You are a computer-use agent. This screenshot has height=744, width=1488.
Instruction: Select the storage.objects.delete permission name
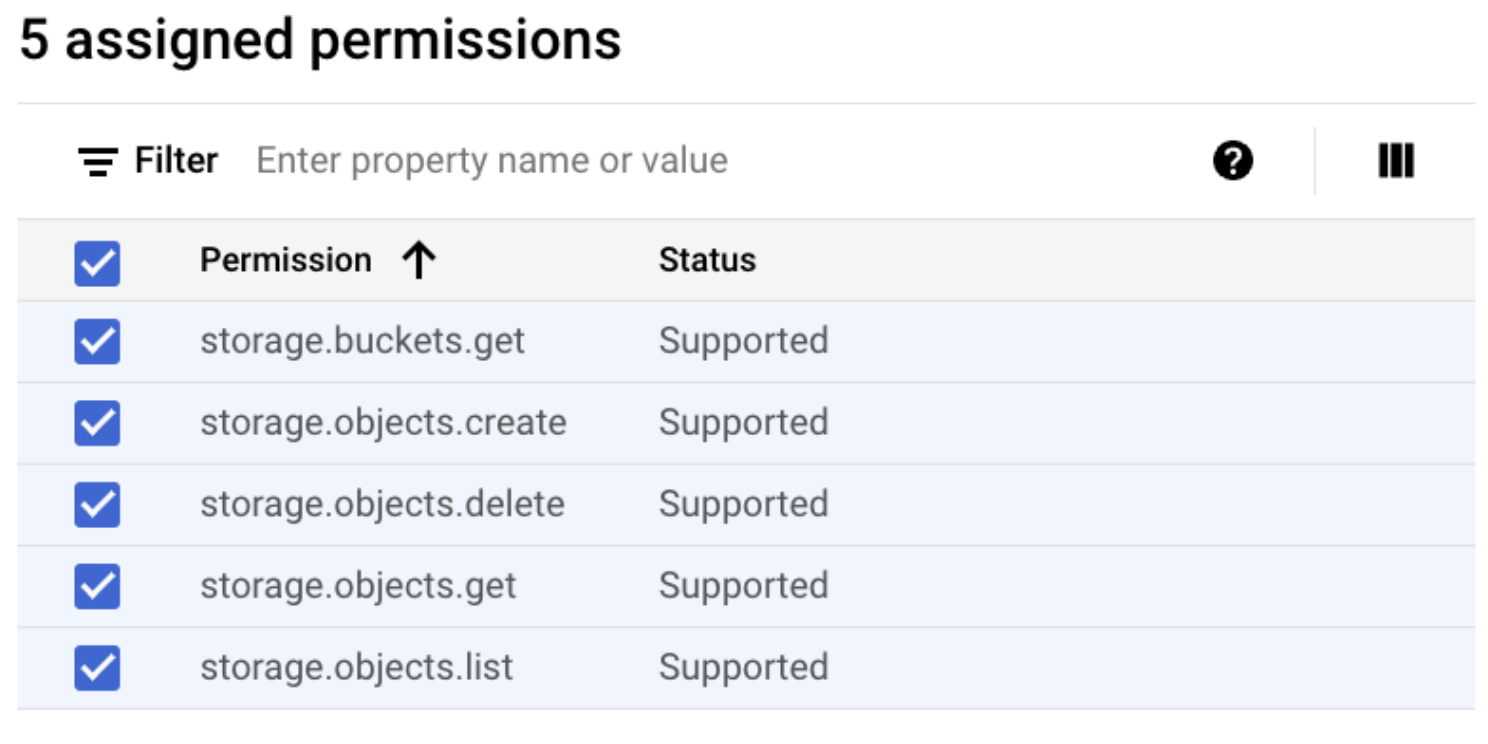pos(382,505)
